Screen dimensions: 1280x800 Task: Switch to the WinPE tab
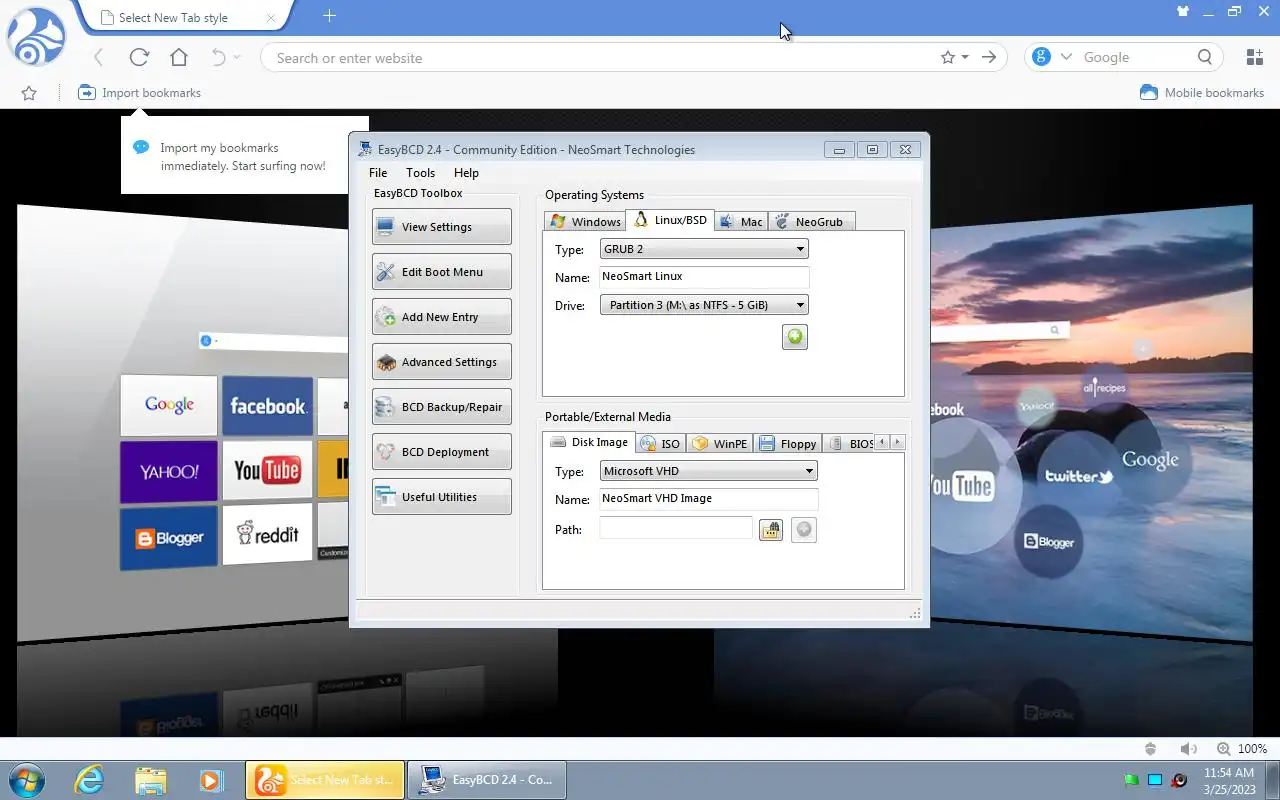coord(719,443)
